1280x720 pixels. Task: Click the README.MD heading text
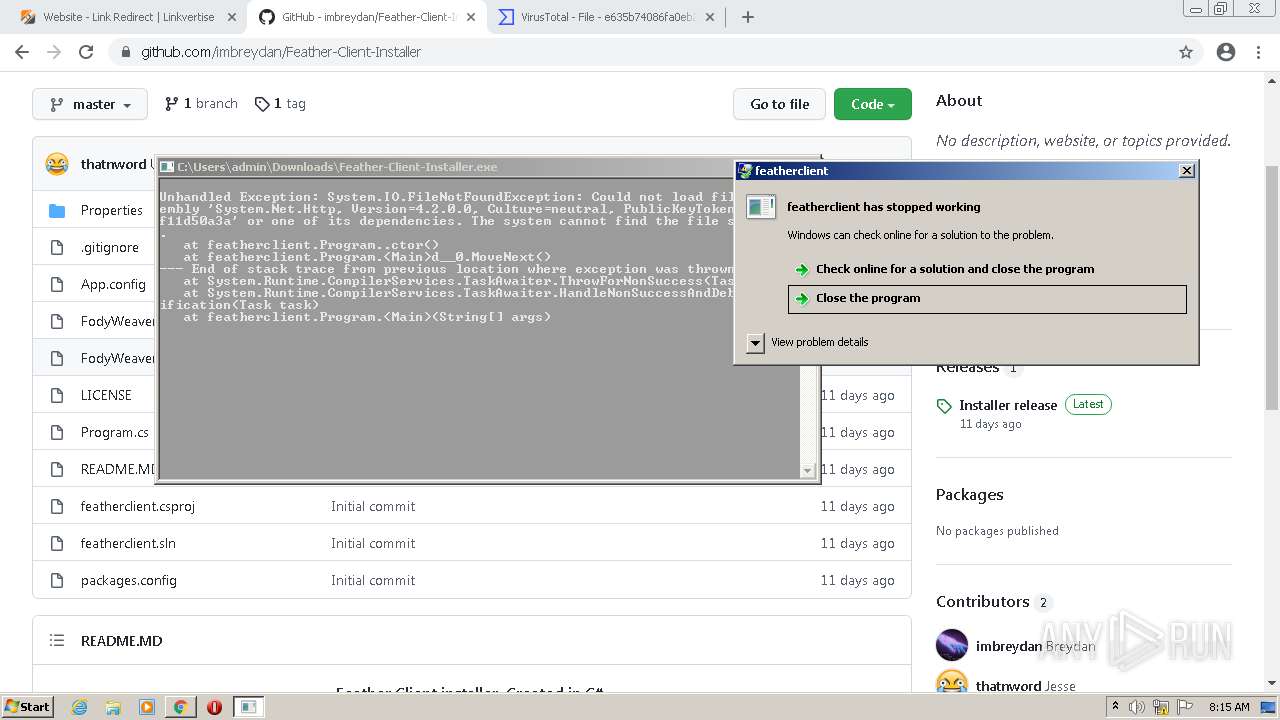121,641
